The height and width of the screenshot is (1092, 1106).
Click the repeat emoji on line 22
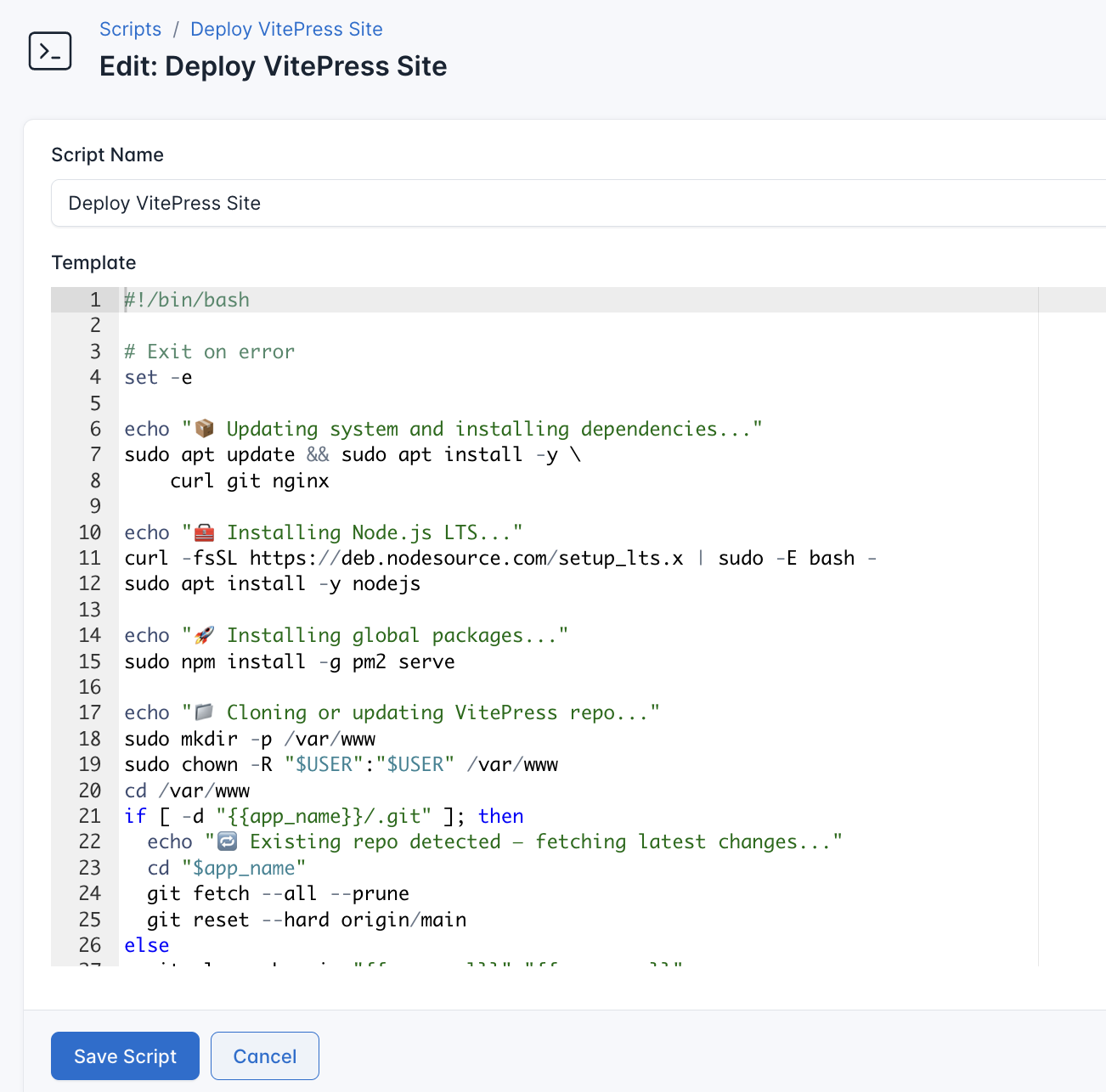tap(226, 841)
